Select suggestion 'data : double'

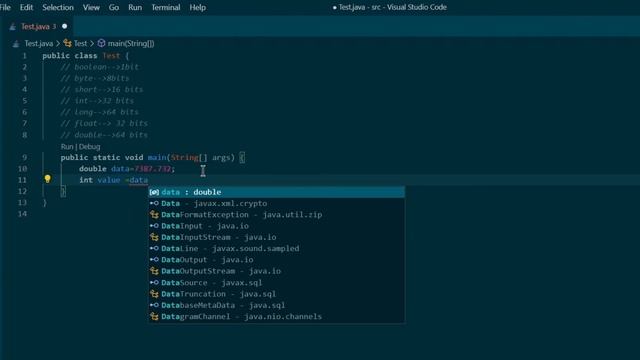click(x=276, y=192)
